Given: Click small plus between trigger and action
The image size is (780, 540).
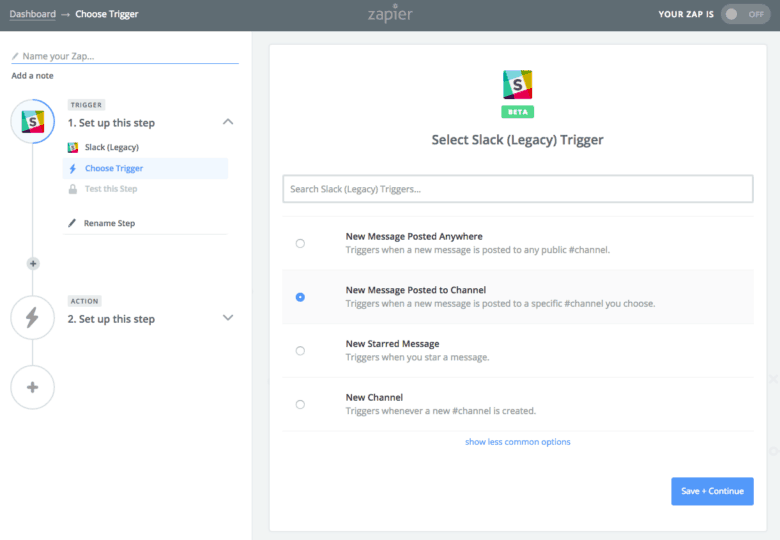Looking at the screenshot, I should click(33, 264).
